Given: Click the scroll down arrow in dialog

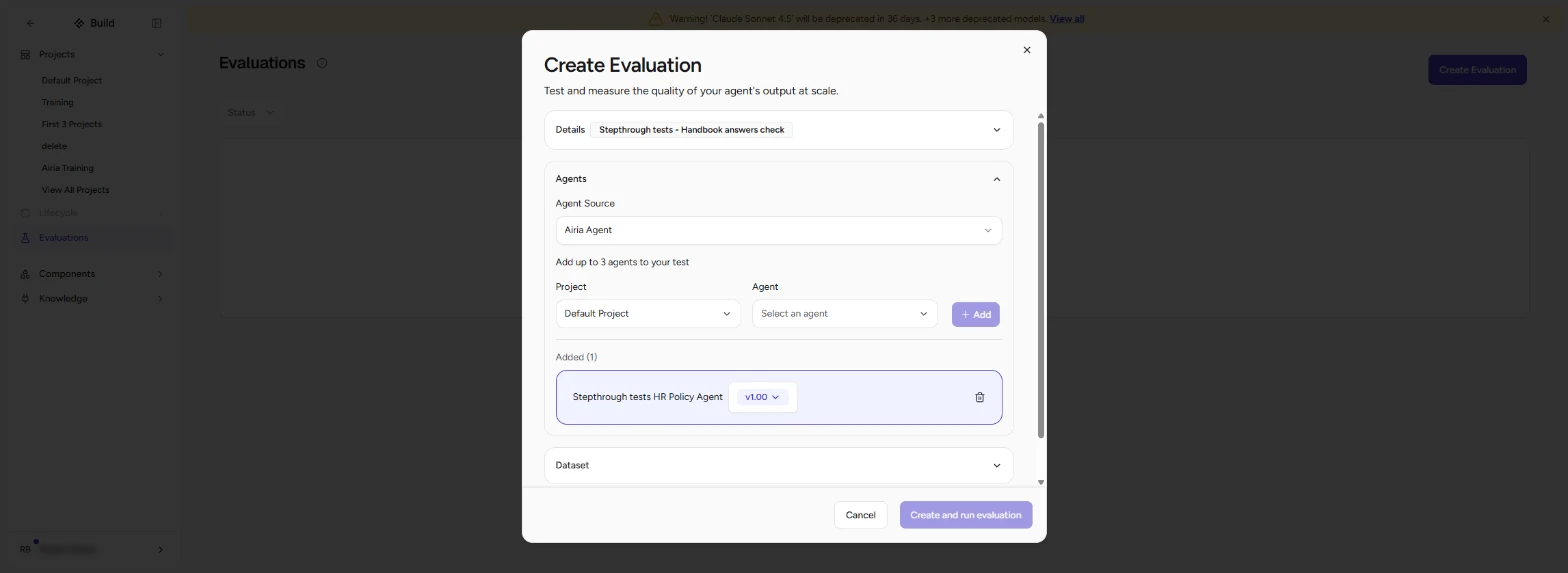Looking at the screenshot, I should (x=1041, y=482).
